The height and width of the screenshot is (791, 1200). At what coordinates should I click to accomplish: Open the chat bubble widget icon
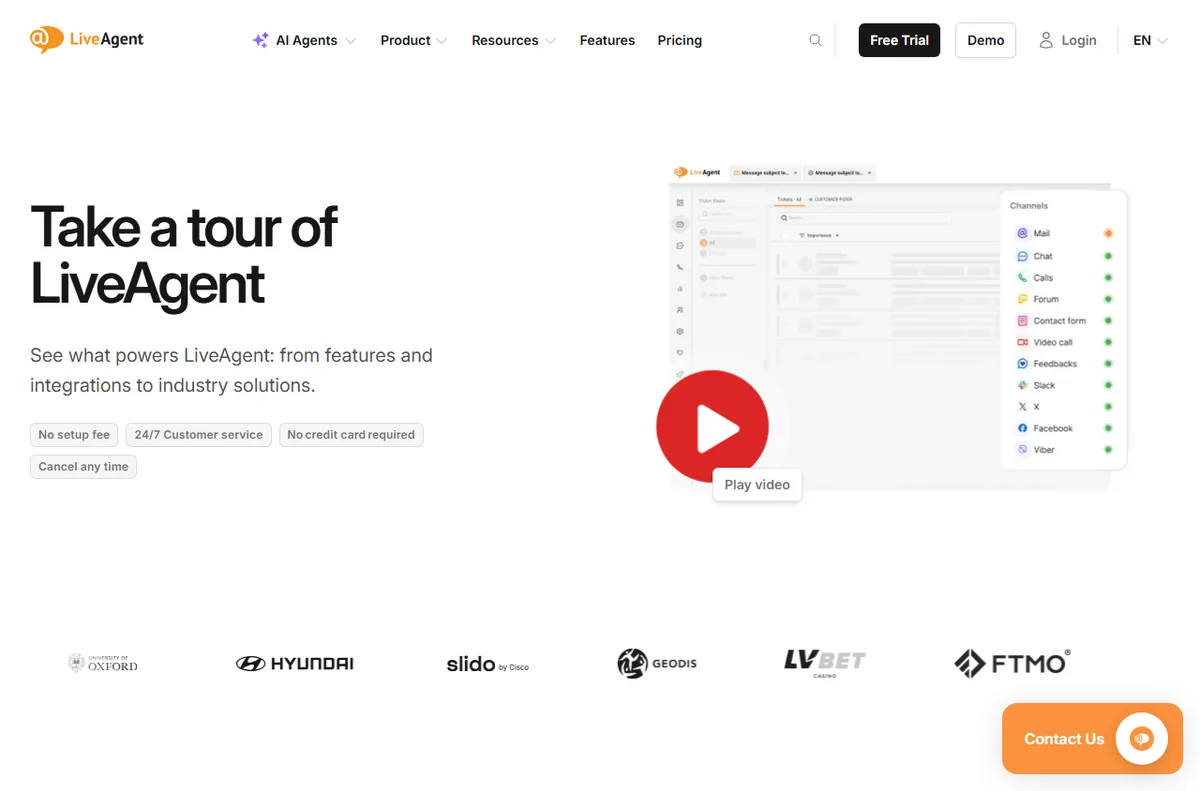point(1142,739)
